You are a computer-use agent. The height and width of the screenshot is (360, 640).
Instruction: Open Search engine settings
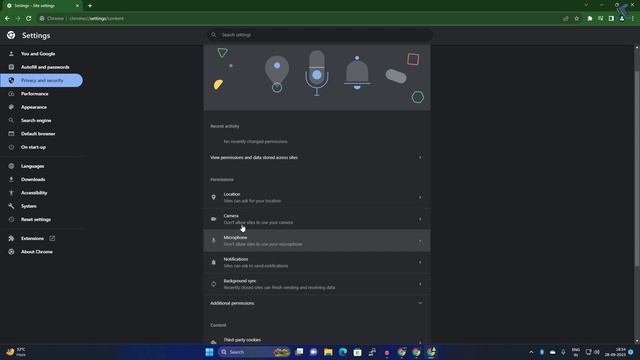[x=36, y=120]
